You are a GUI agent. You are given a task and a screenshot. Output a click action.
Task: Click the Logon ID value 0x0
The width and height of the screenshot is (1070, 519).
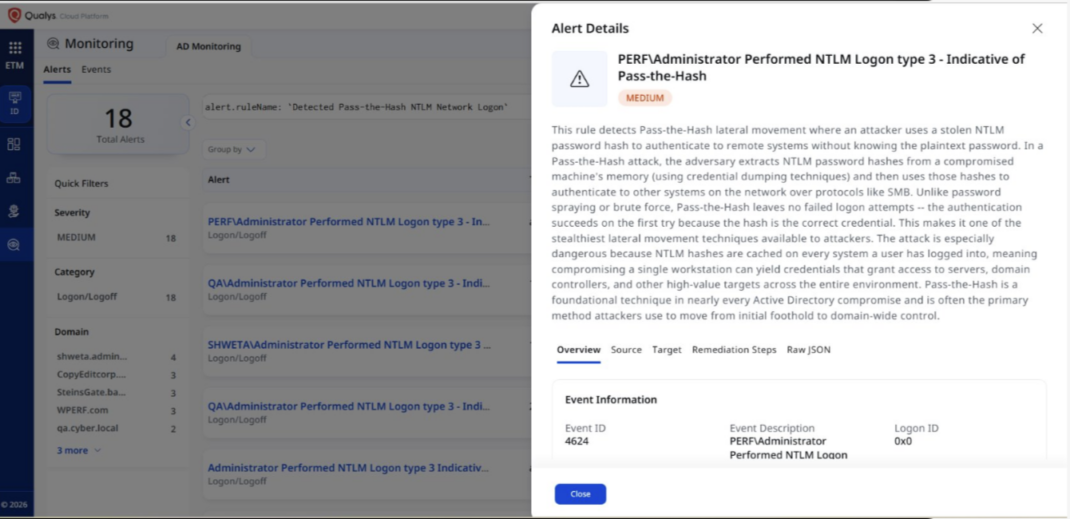pyautogui.click(x=903, y=441)
